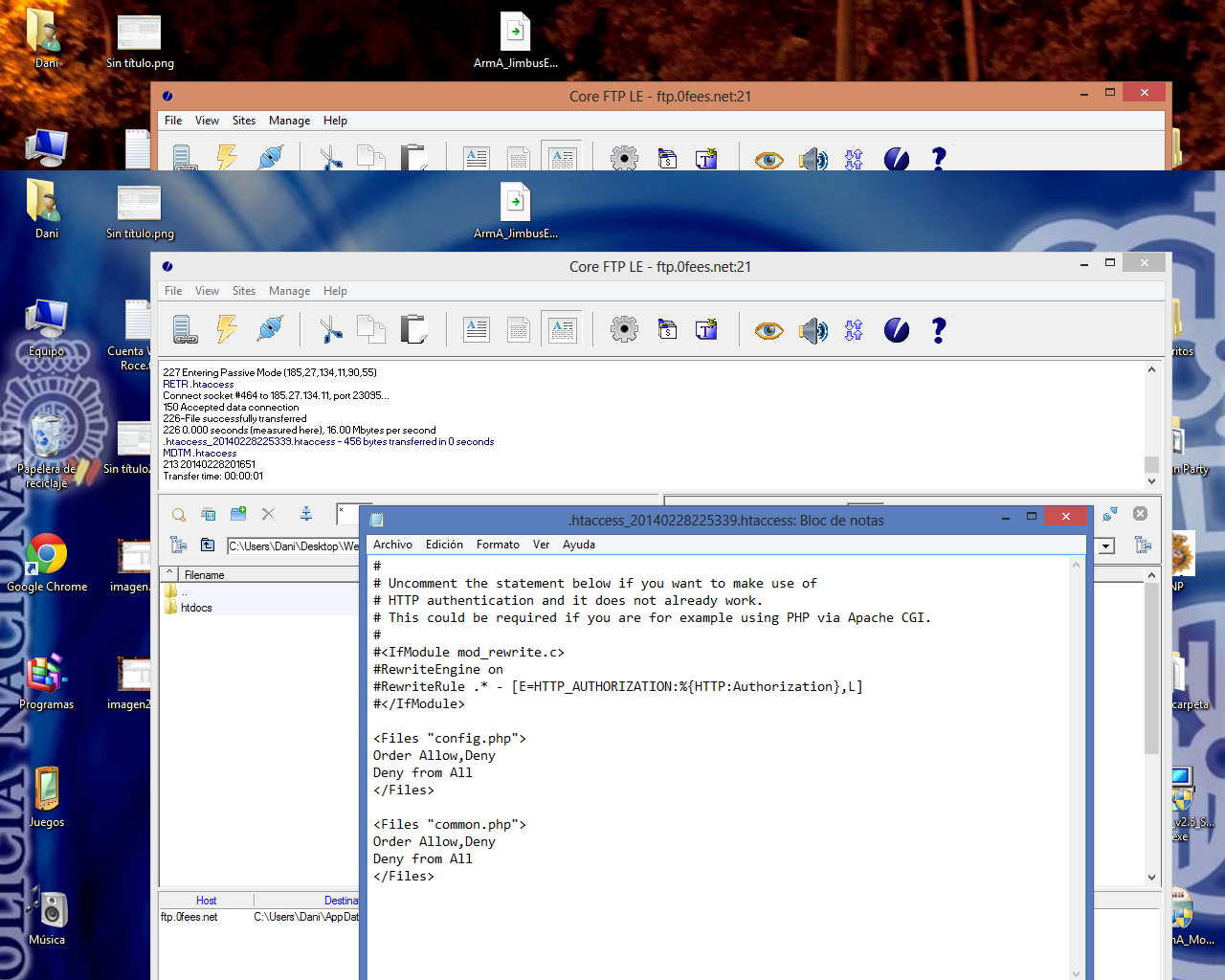Open Ver menu in Bloc de notas
The height and width of the screenshot is (980, 1225).
tap(541, 545)
